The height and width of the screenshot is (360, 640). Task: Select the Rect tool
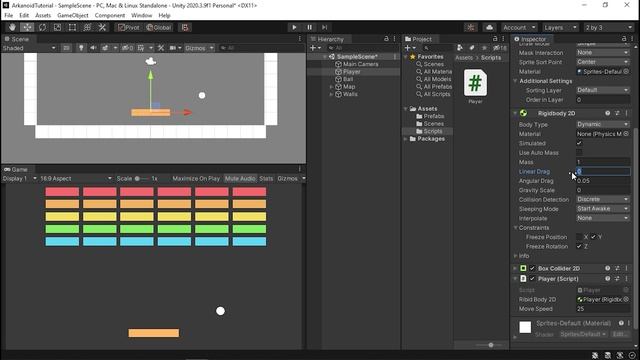[x=72, y=27]
